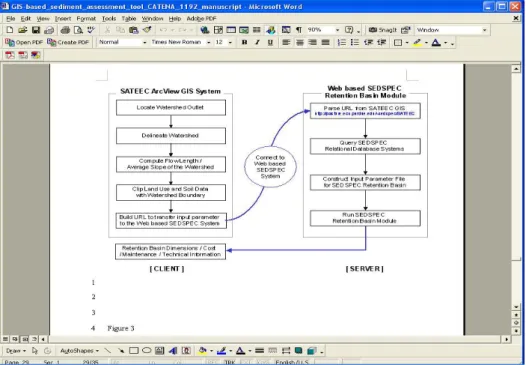526x365 pixels.
Task: Insert an Excel worksheet
Action: [244, 30]
